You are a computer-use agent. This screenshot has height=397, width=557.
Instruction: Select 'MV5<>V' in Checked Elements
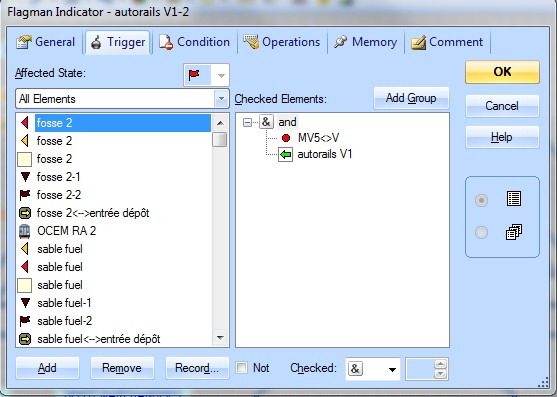[319, 138]
